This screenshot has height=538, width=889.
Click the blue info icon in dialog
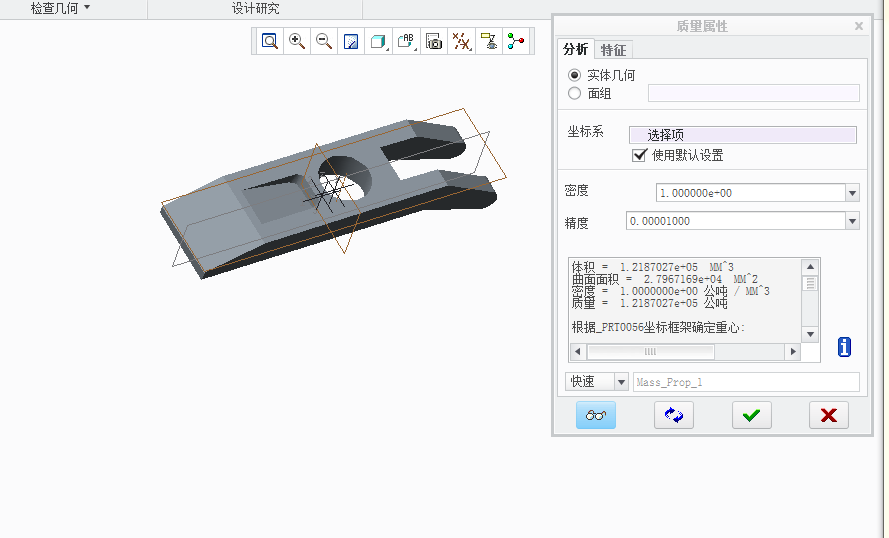click(845, 347)
